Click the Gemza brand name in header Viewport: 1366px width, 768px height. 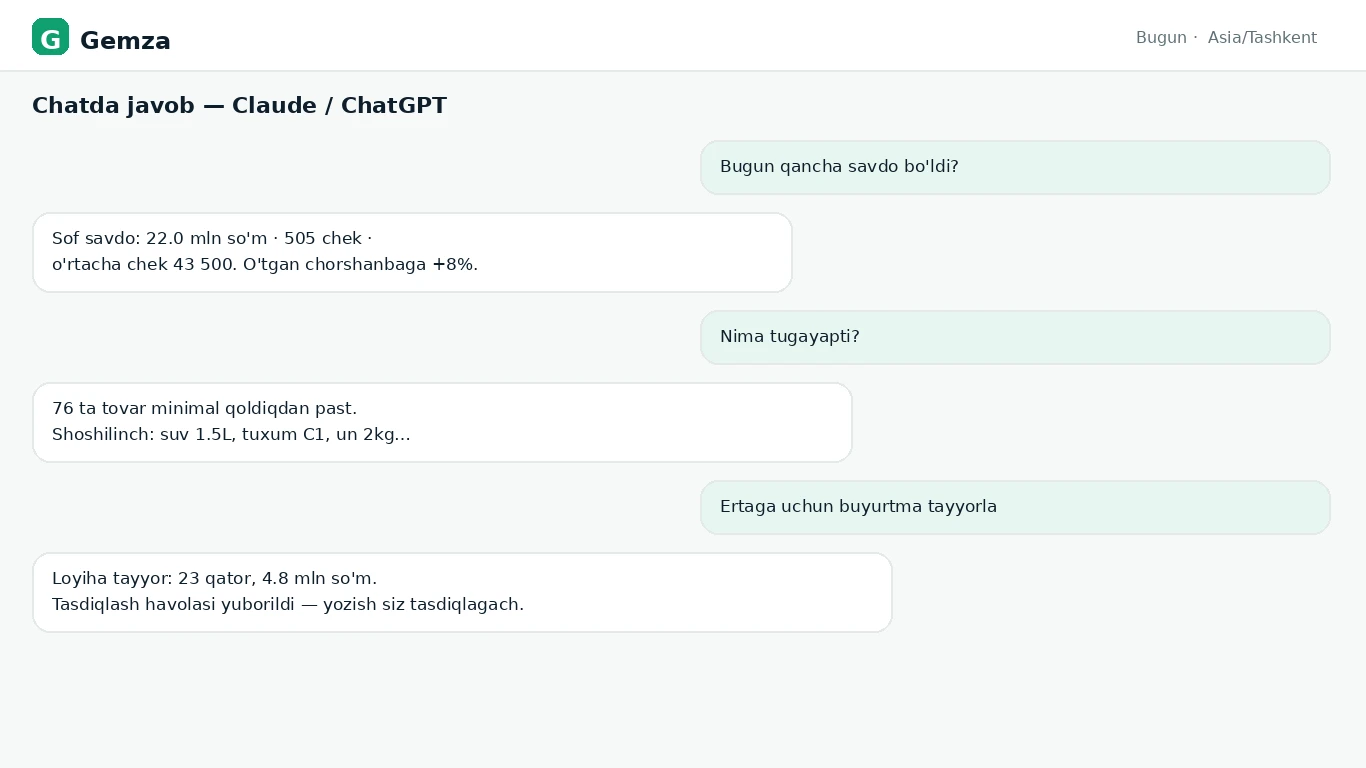point(125,41)
